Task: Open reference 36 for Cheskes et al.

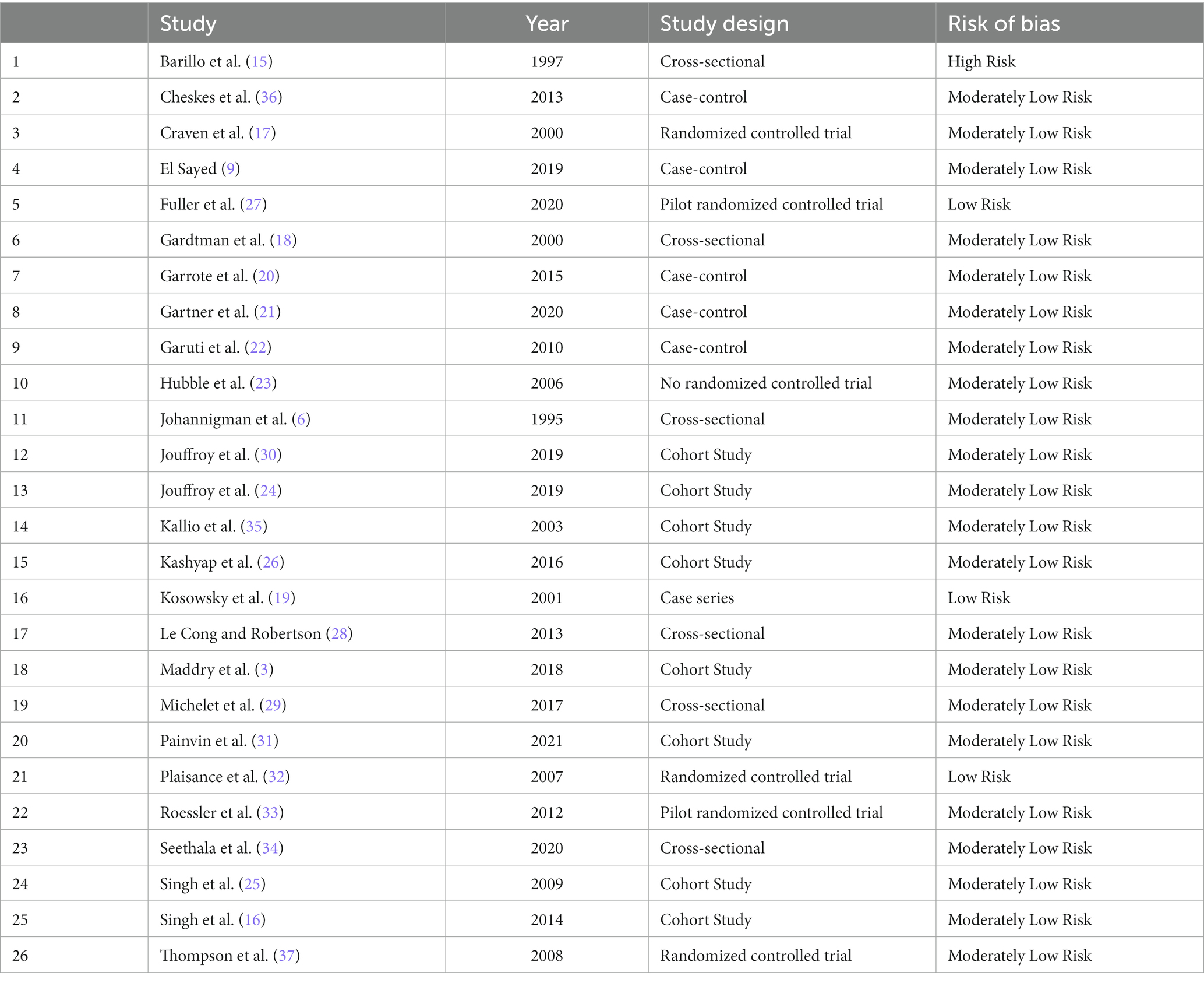Action: (269, 97)
